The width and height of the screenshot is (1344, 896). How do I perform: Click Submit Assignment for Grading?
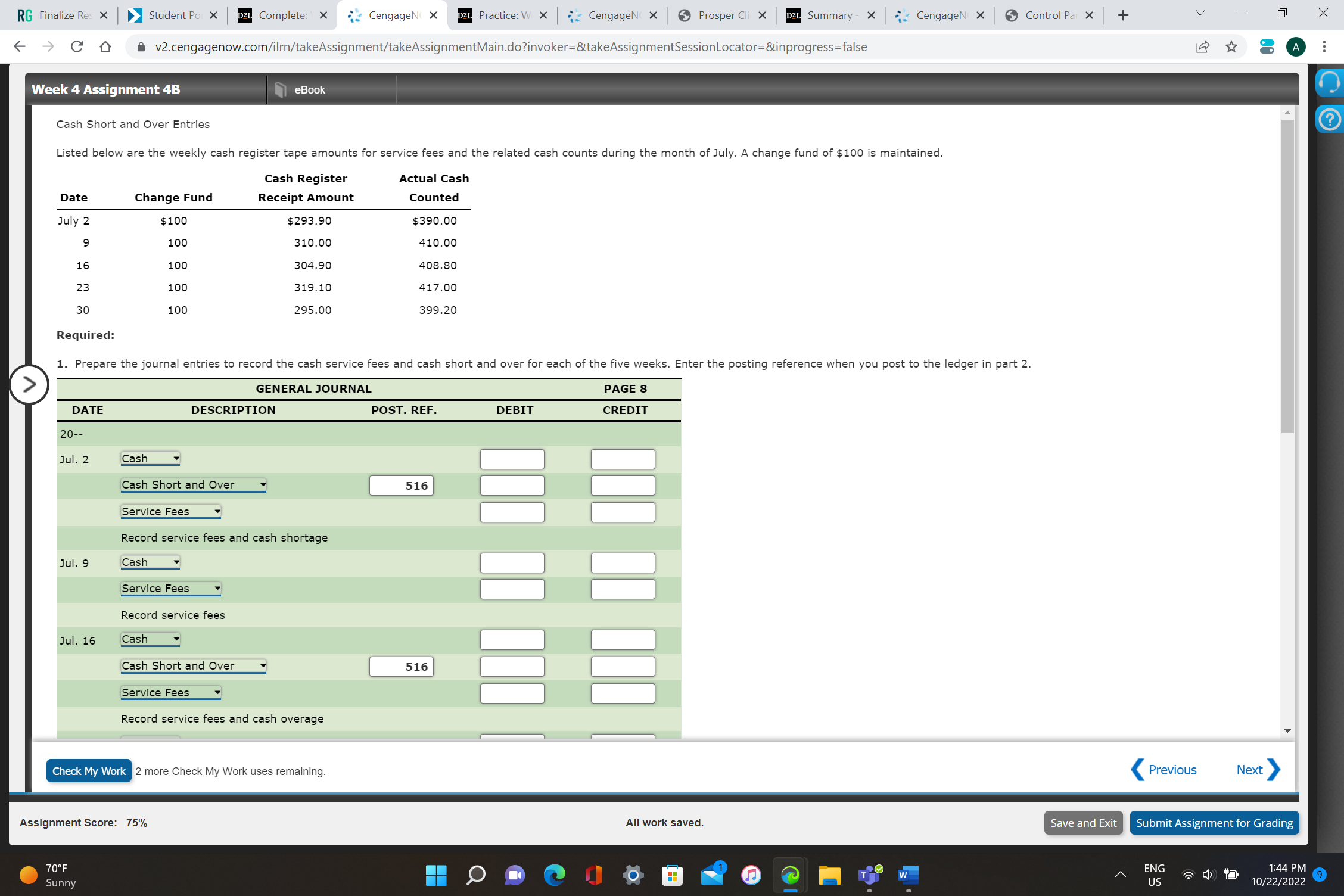pyautogui.click(x=1214, y=822)
